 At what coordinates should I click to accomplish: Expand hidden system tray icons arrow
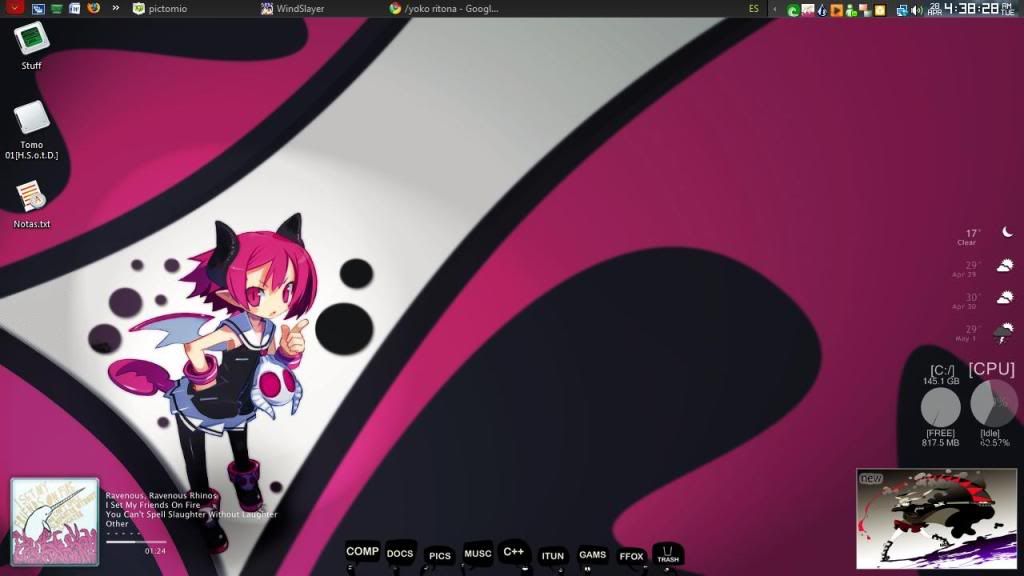[x=775, y=9]
